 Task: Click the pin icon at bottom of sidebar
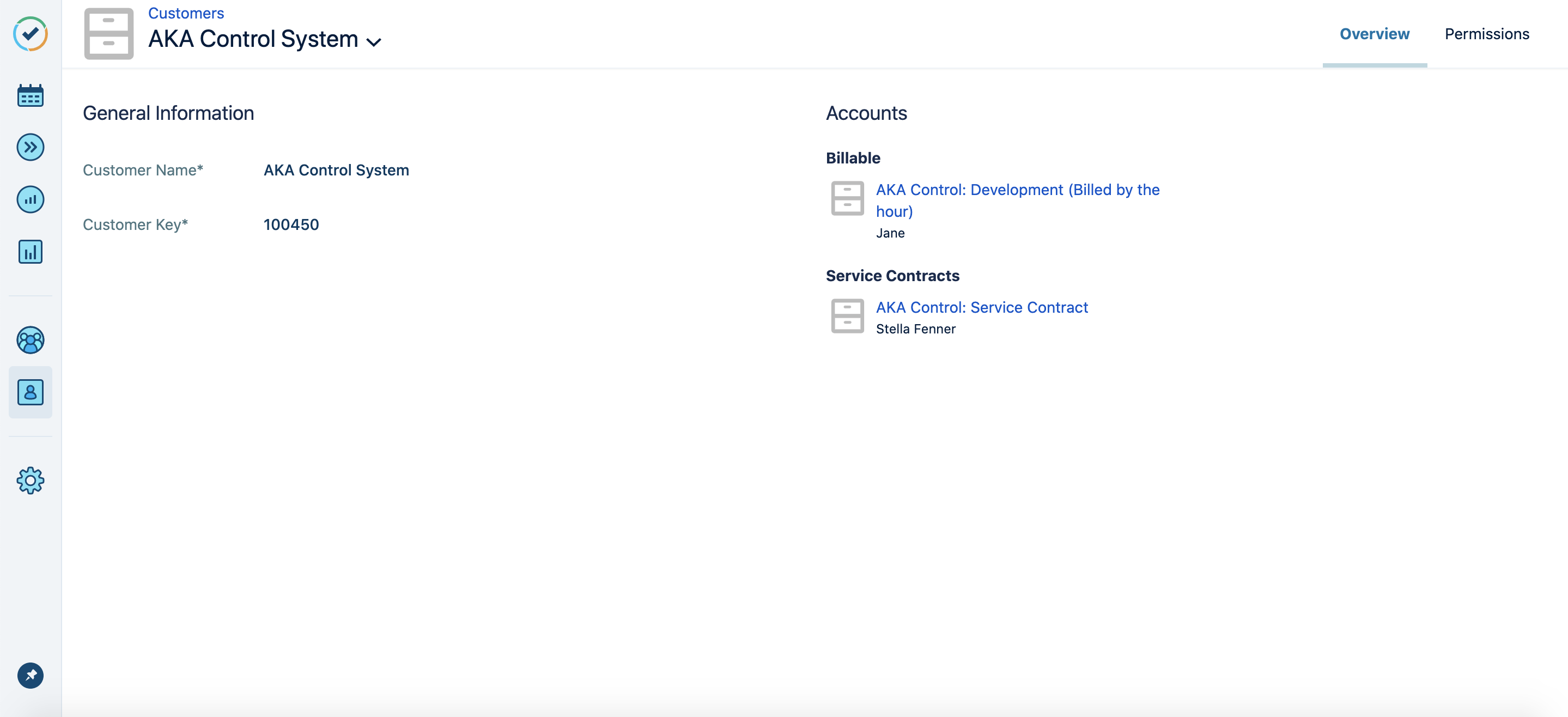[x=31, y=676]
